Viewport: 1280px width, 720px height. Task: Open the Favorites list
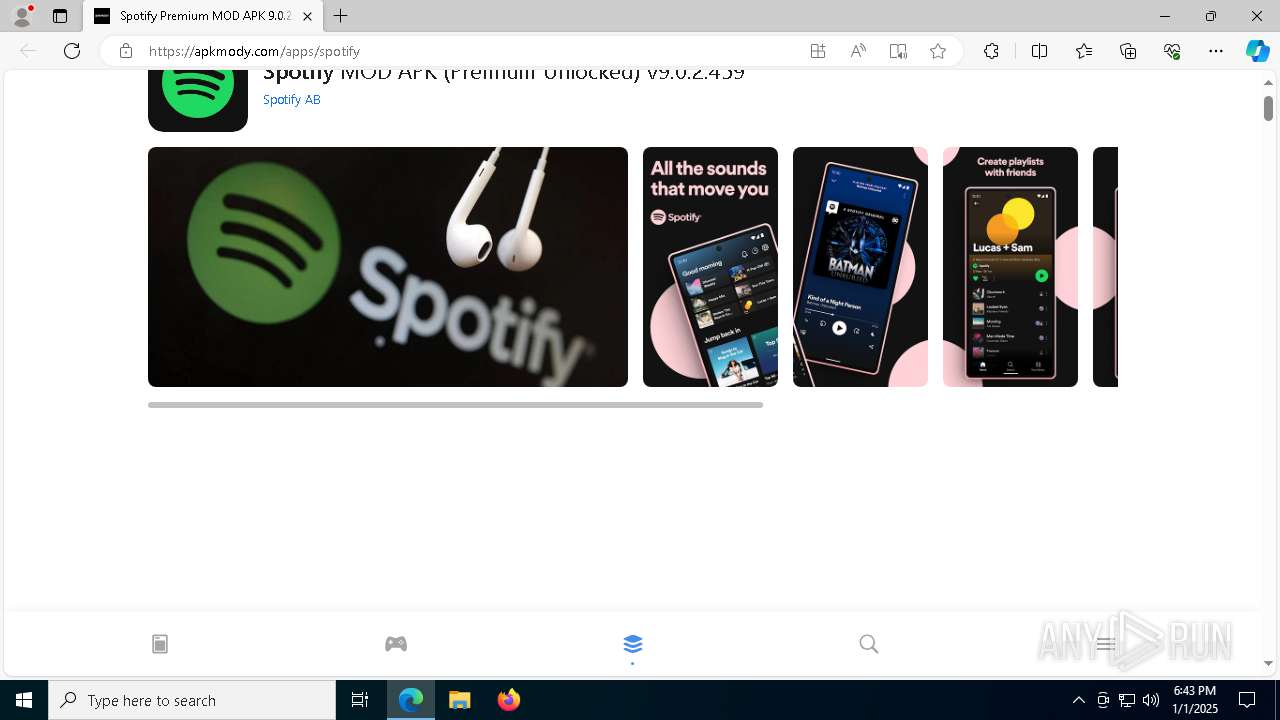1084,51
